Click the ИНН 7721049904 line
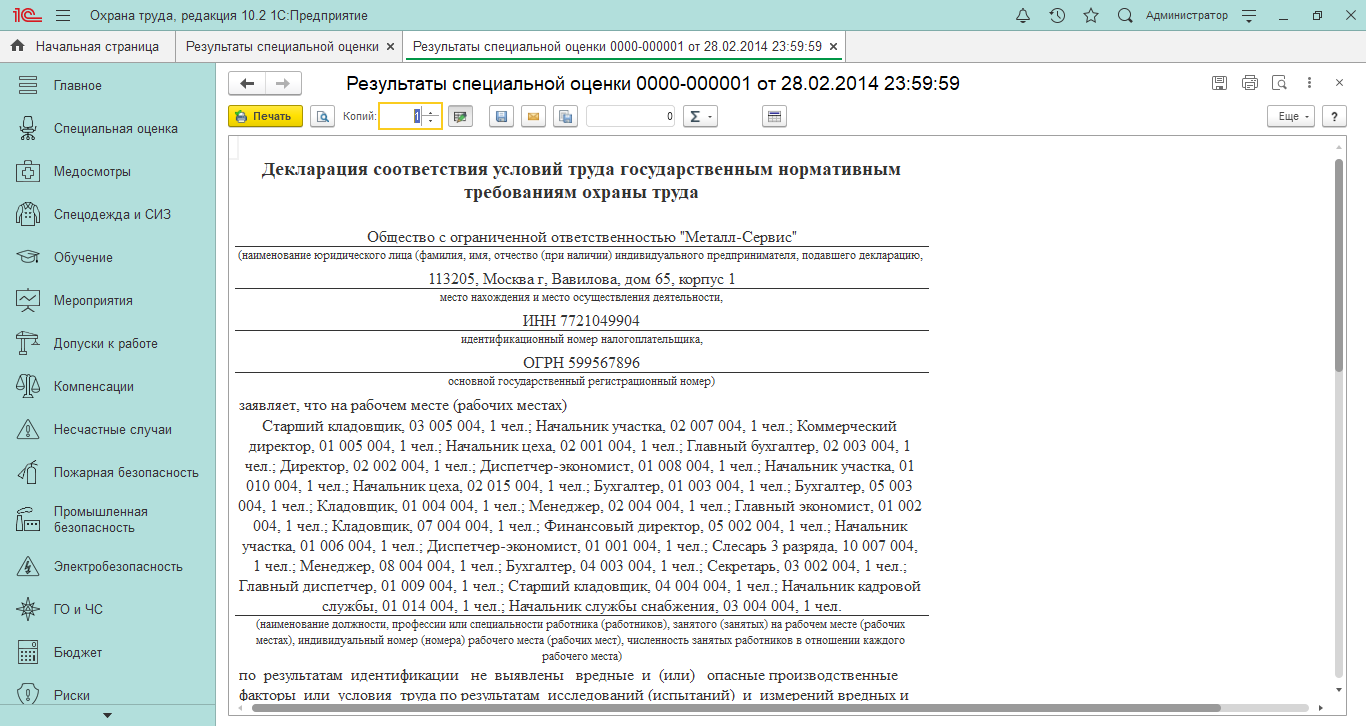Viewport: 1366px width, 726px height. 581,321
